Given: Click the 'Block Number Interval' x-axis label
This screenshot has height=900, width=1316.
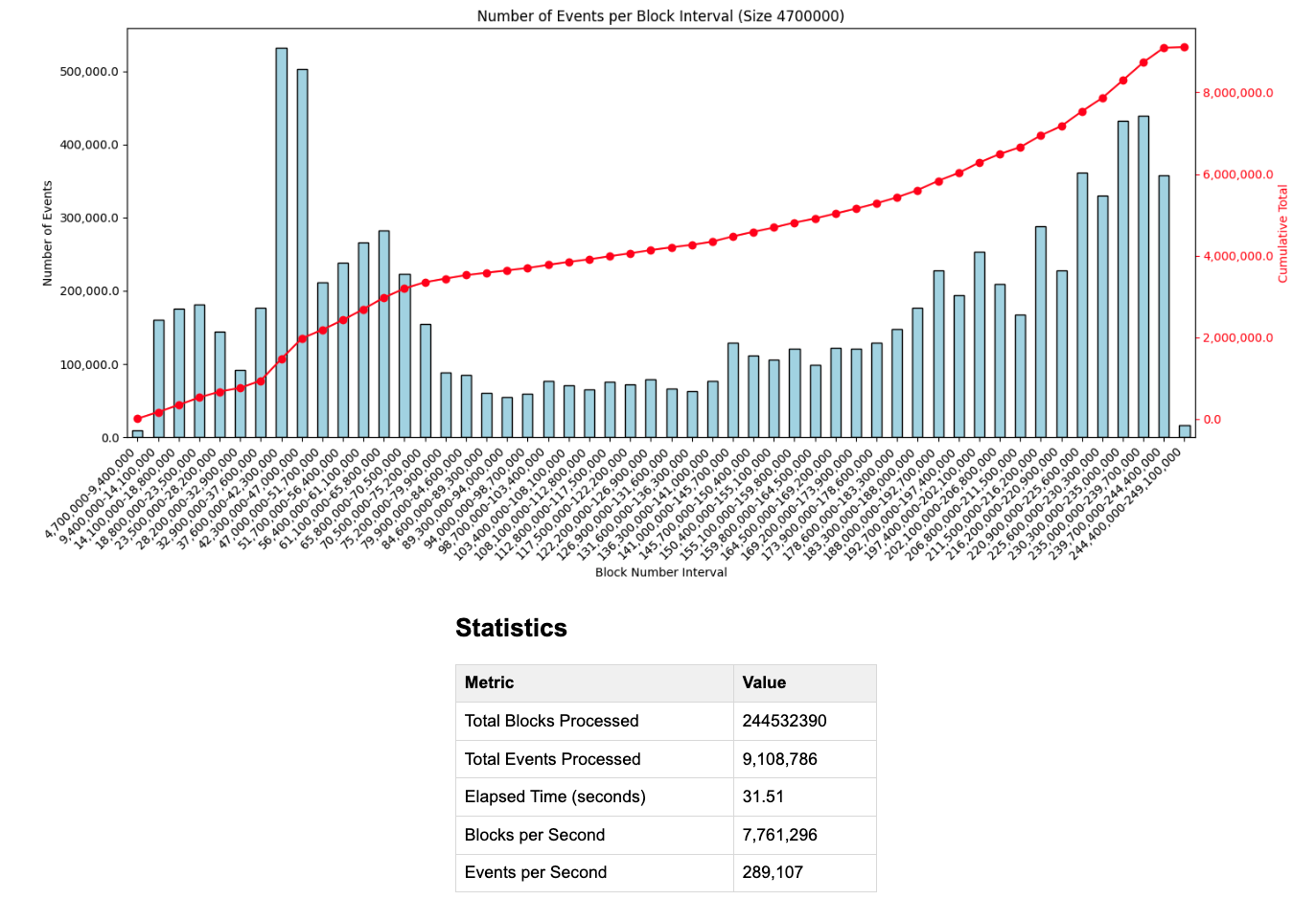Looking at the screenshot, I should click(660, 572).
